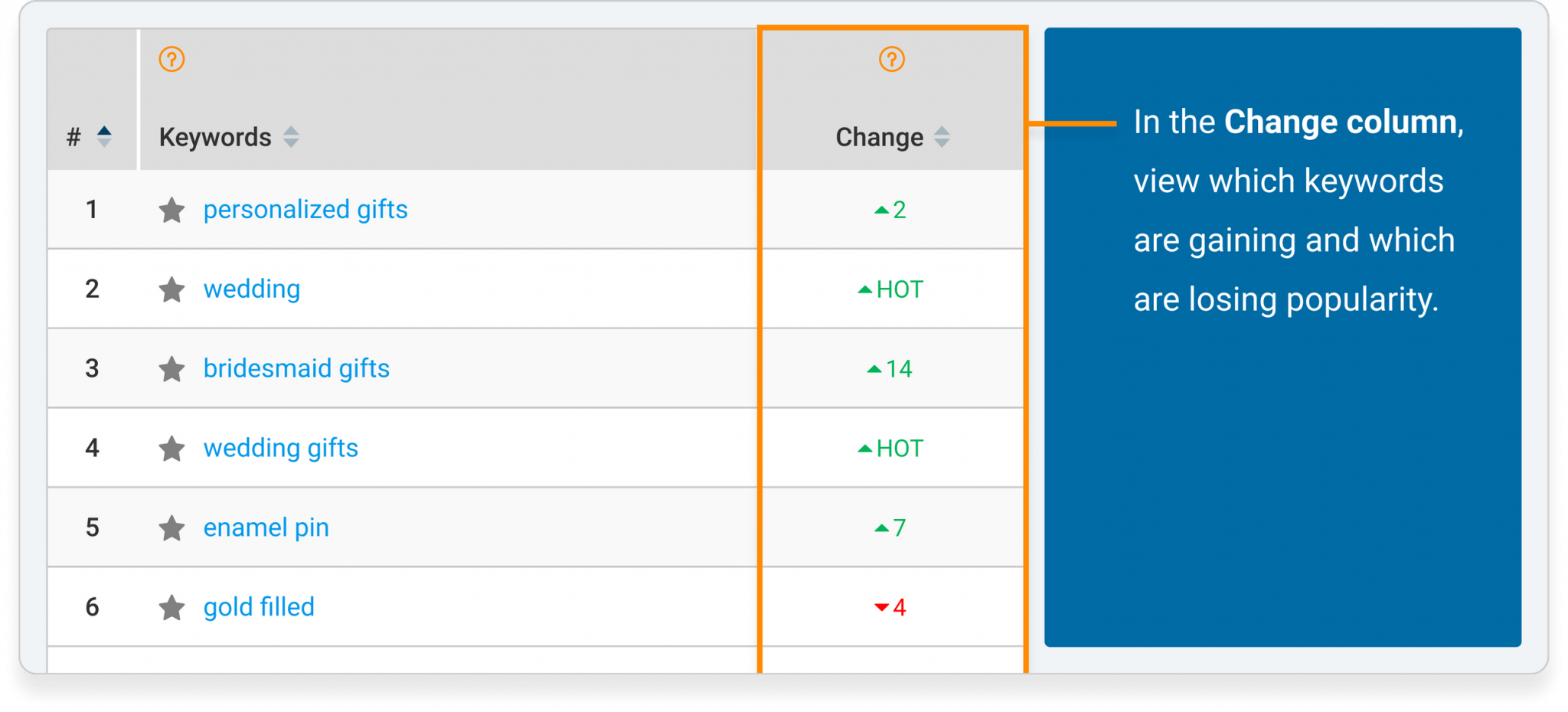Star the personalized gifts keyword

point(171,210)
